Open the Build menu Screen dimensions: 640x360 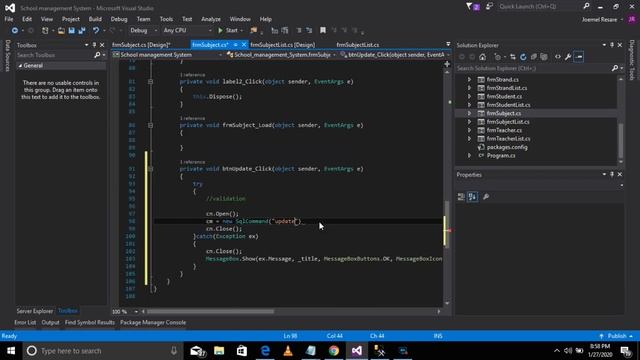pyautogui.click(x=95, y=19)
